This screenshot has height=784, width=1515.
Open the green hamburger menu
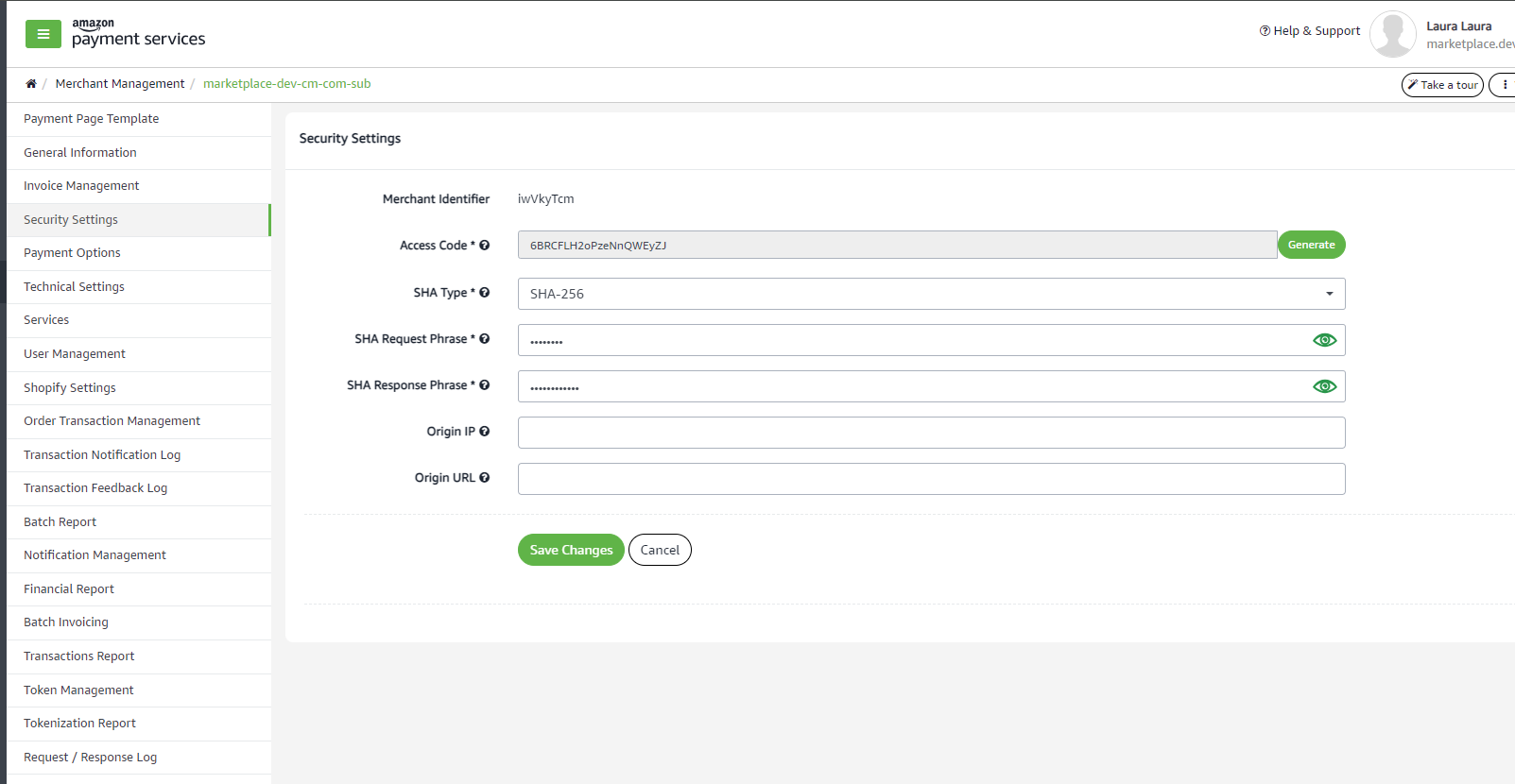pyautogui.click(x=43, y=34)
